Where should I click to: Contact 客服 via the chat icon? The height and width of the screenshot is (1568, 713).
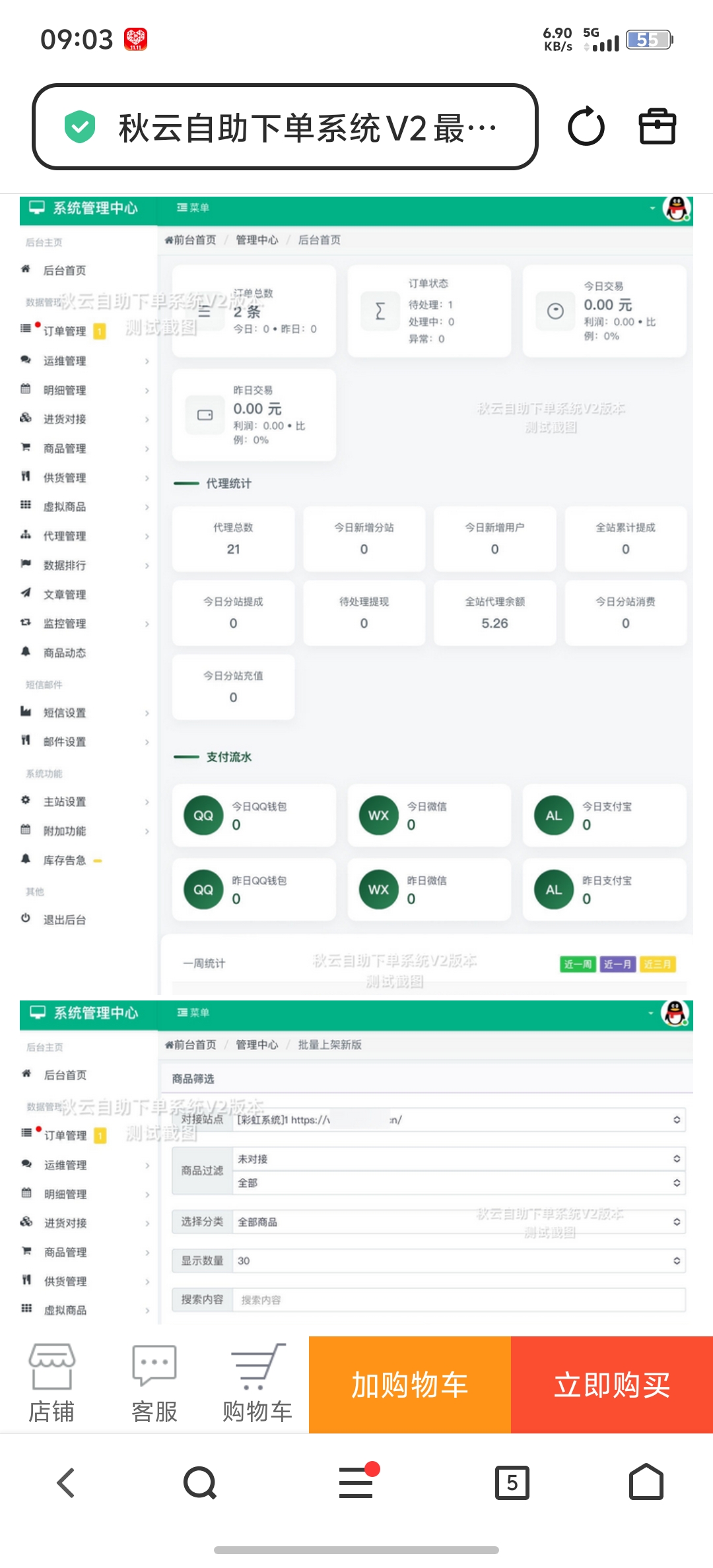point(154,1383)
